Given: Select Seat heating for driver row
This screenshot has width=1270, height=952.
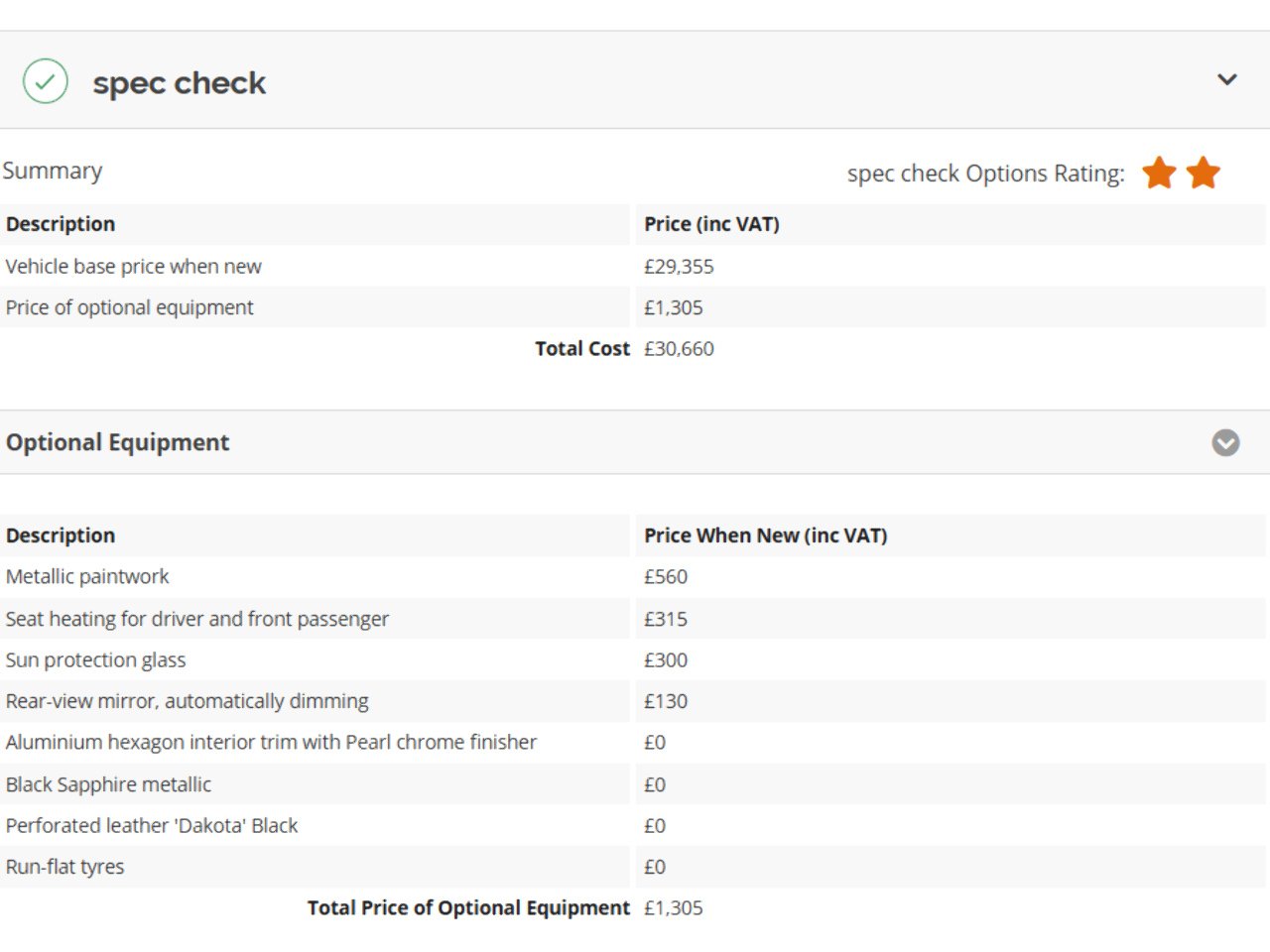Looking at the screenshot, I should pos(633,619).
